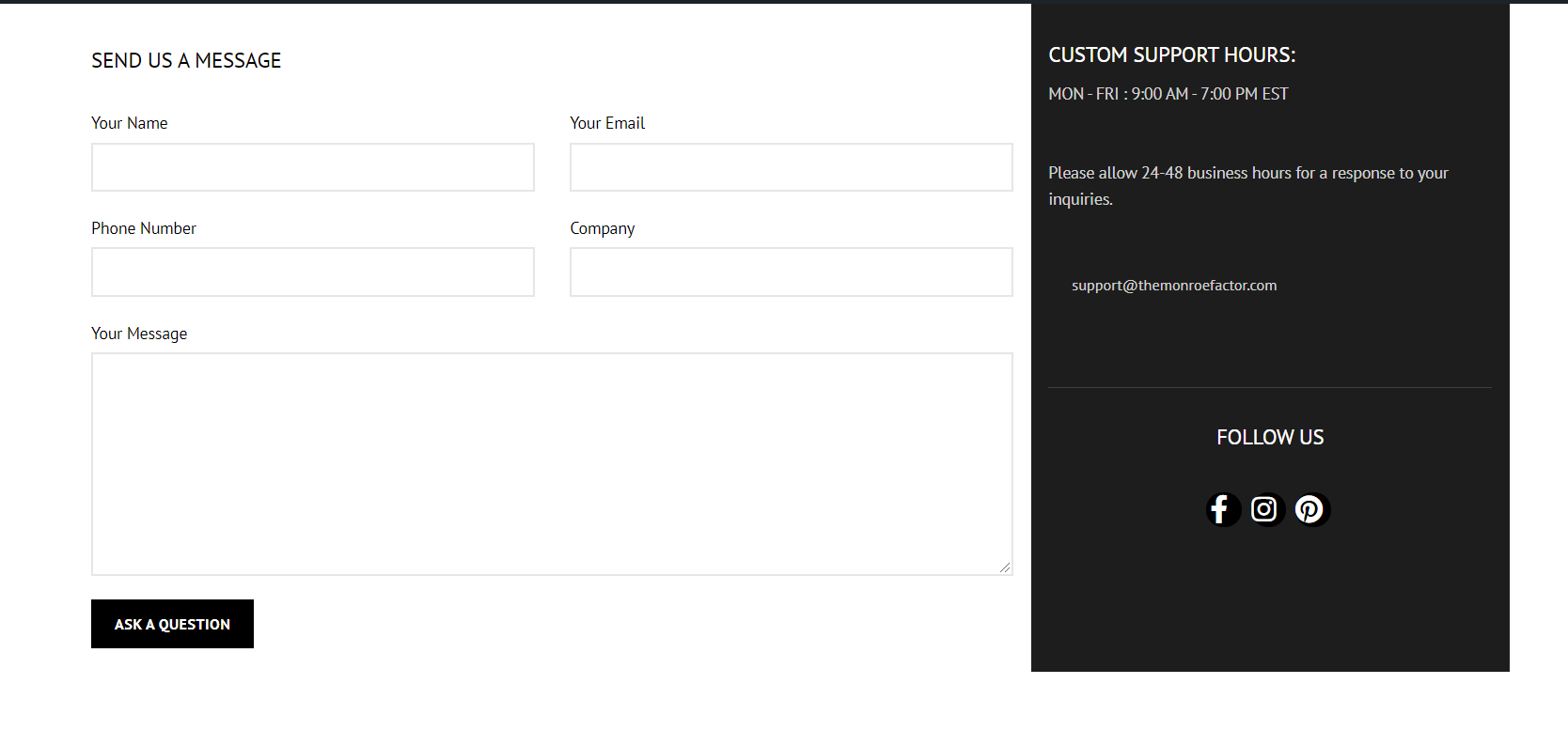Click the support@themonroefactor.com email link
The width and height of the screenshot is (1568, 746).
point(1174,286)
